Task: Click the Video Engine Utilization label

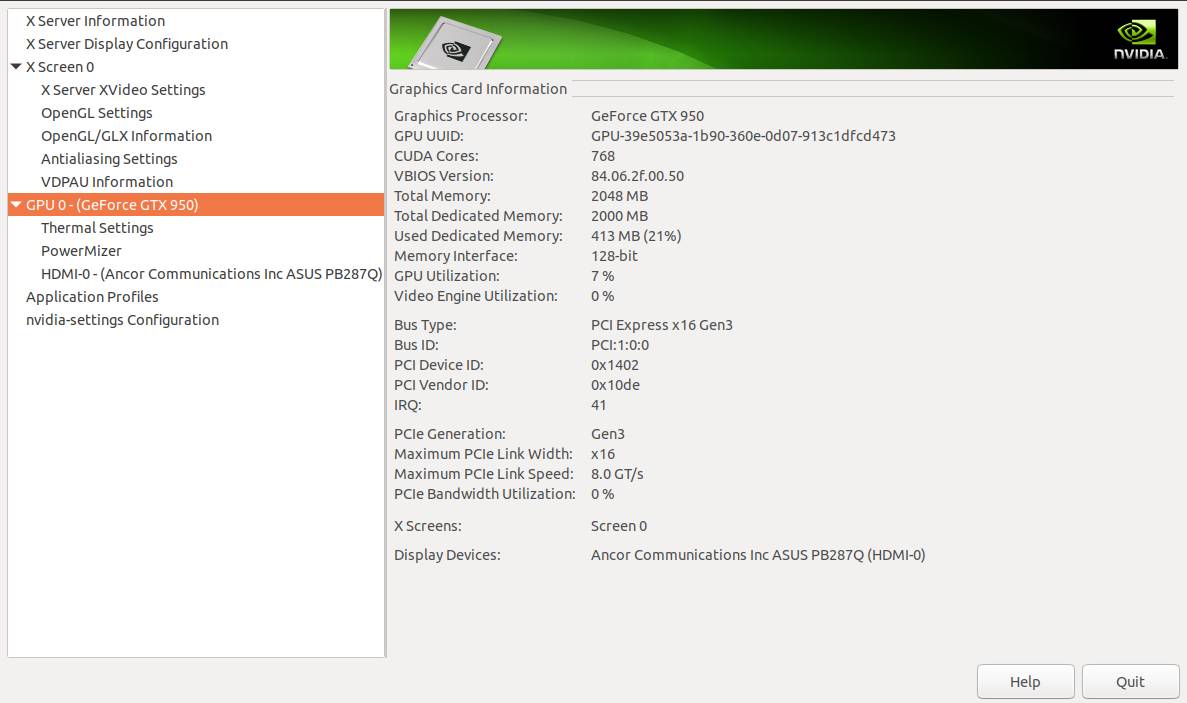Action: pyautogui.click(x=475, y=296)
